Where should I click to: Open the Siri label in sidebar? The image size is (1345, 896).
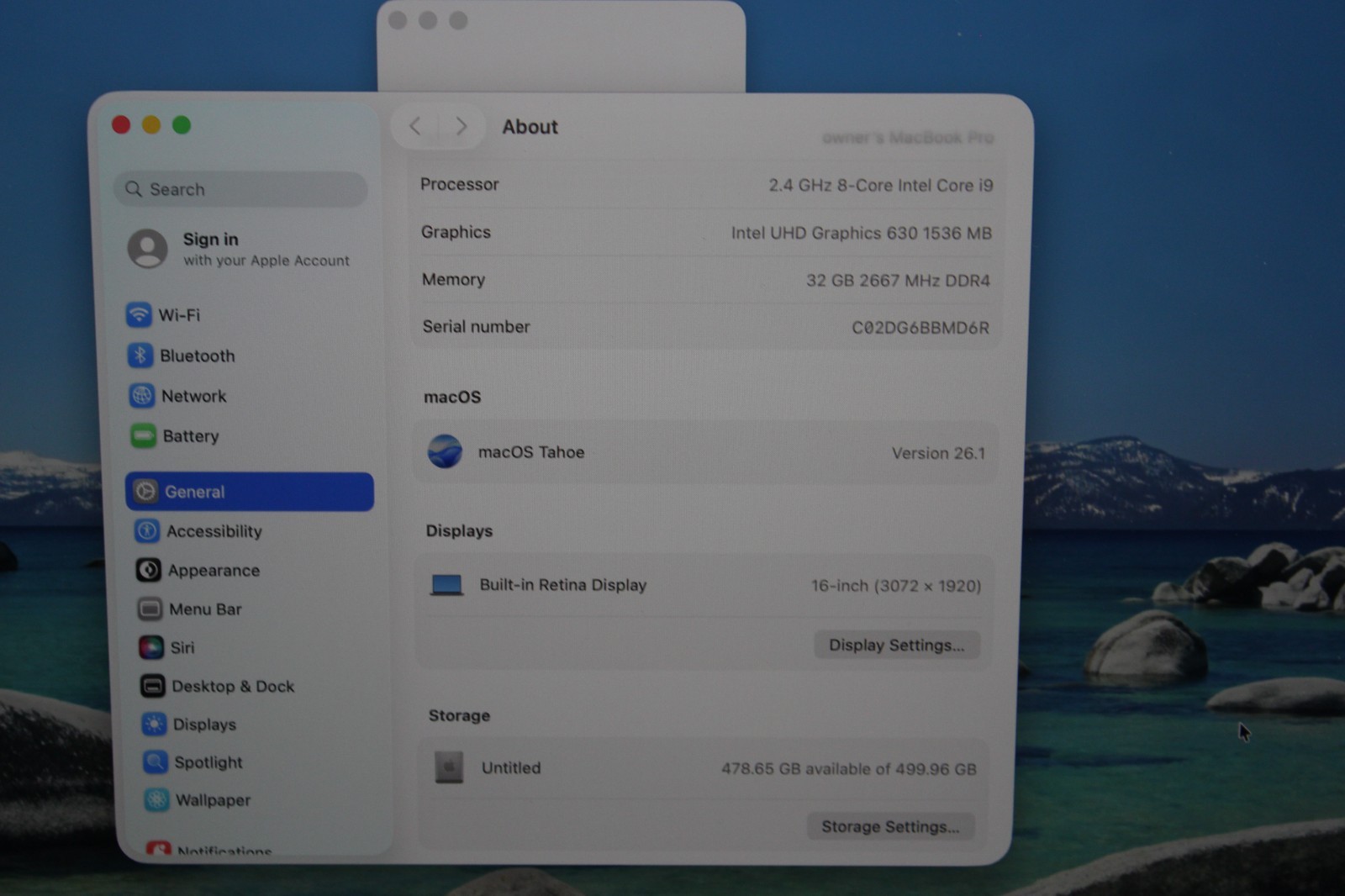tap(182, 647)
